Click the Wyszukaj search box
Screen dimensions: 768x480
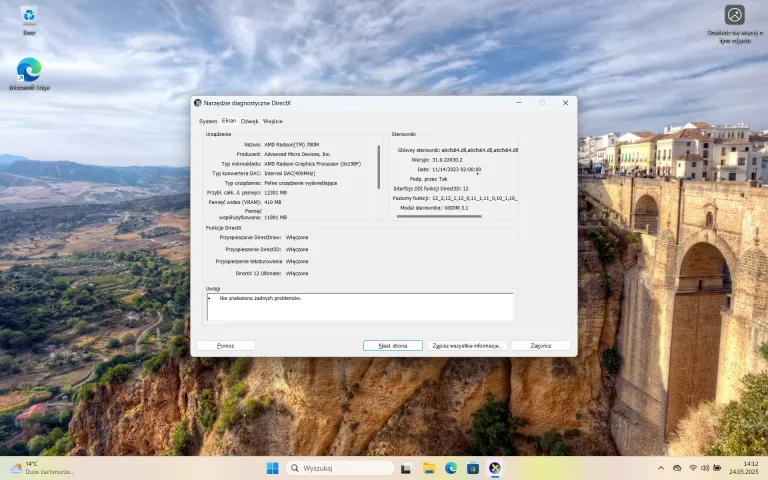[x=340, y=468]
